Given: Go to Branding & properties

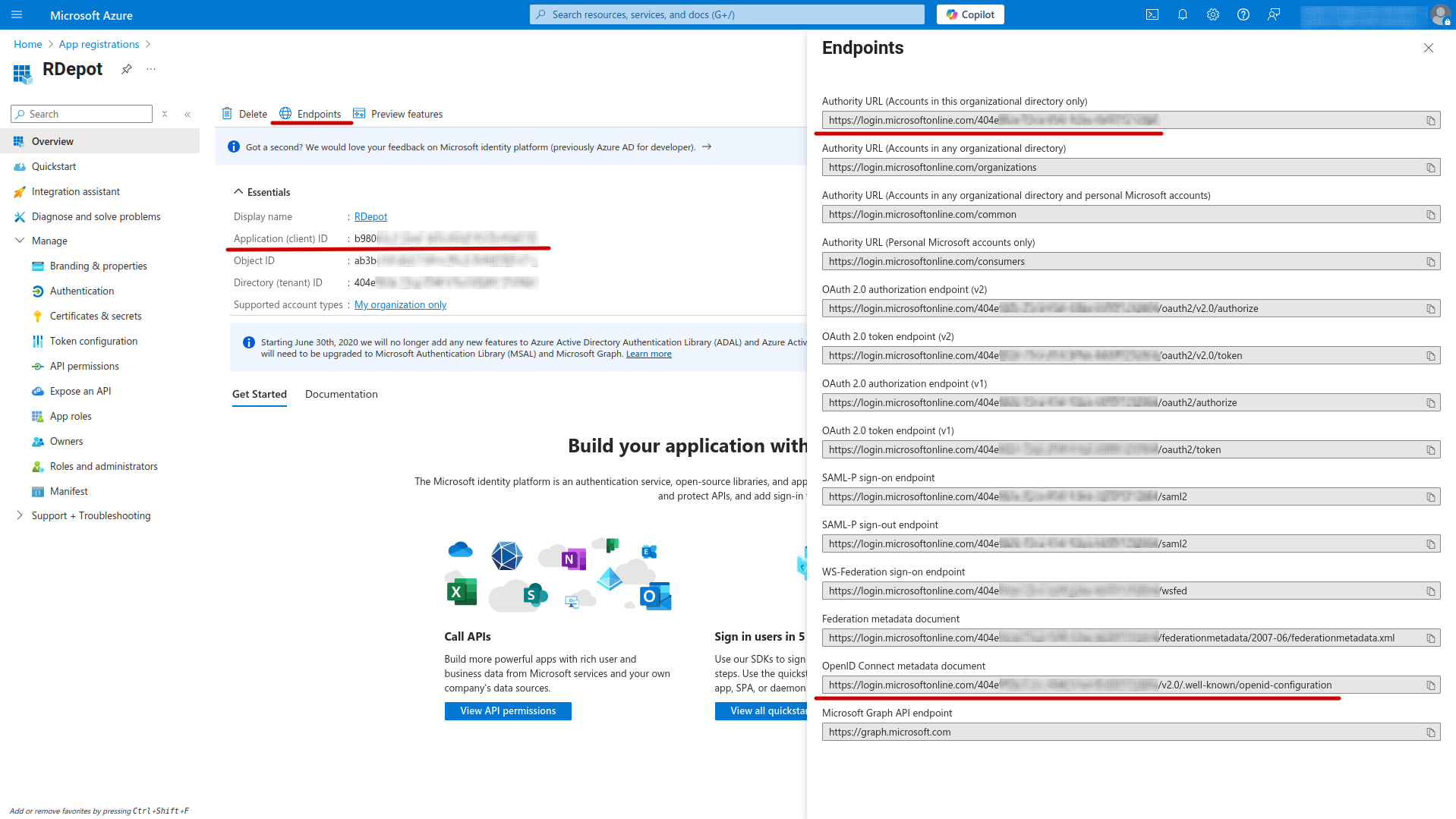Looking at the screenshot, I should pos(100,266).
